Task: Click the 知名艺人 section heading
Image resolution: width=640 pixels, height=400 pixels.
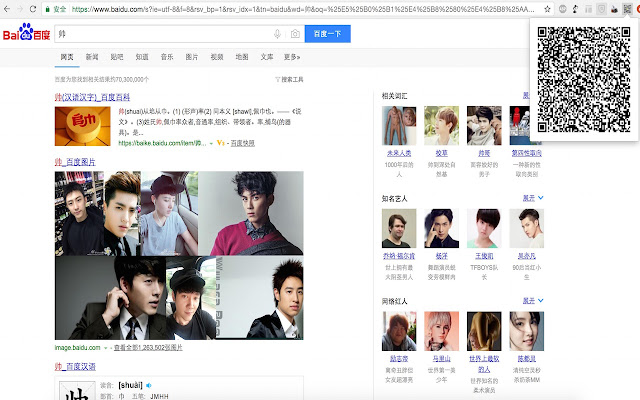Action: 394,199
